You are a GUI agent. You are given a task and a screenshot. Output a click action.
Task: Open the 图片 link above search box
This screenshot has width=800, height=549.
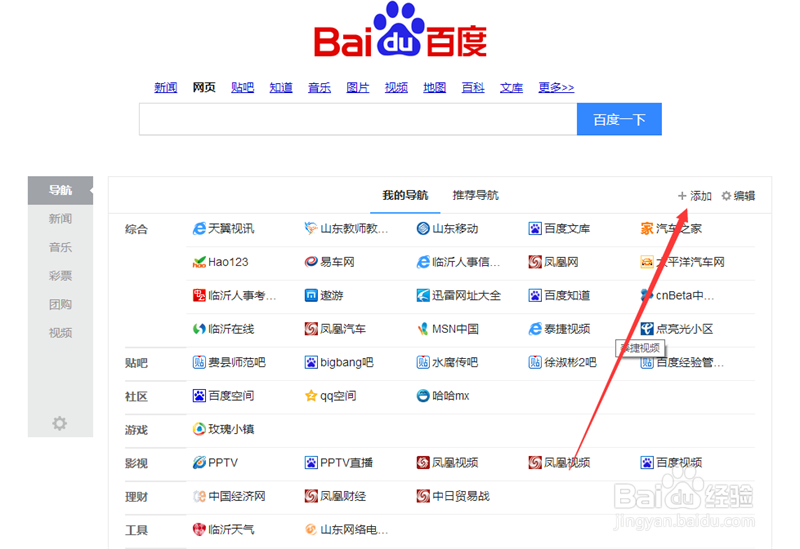tap(358, 88)
